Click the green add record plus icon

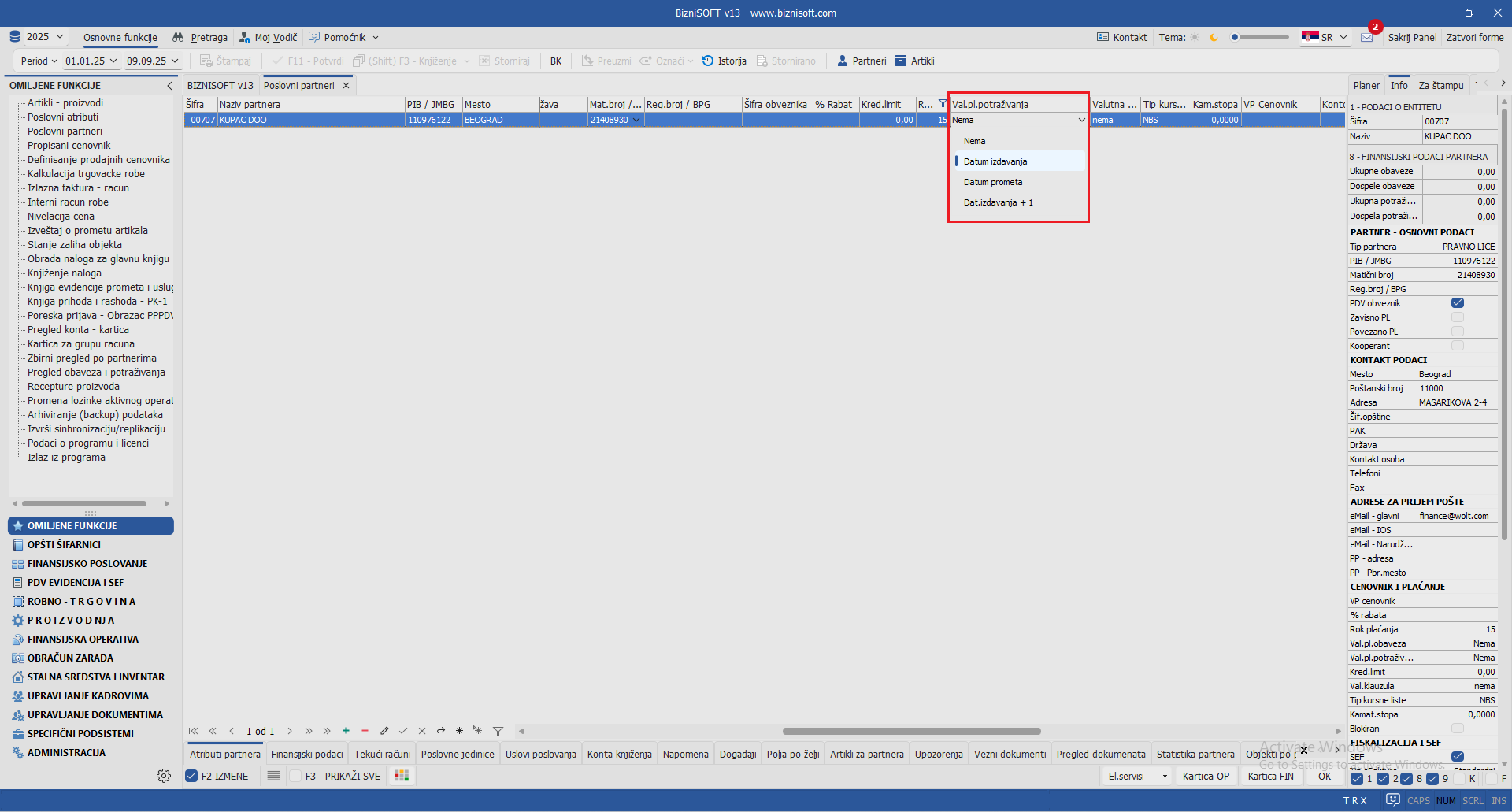coord(346,731)
